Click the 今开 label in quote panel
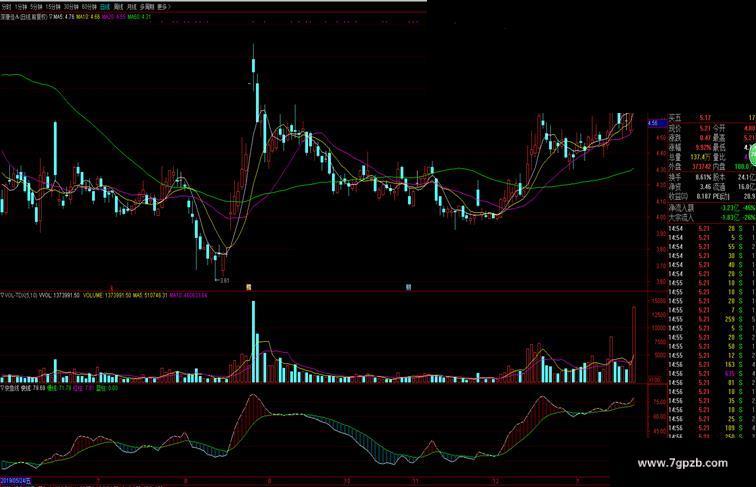756x487 pixels. coord(719,128)
